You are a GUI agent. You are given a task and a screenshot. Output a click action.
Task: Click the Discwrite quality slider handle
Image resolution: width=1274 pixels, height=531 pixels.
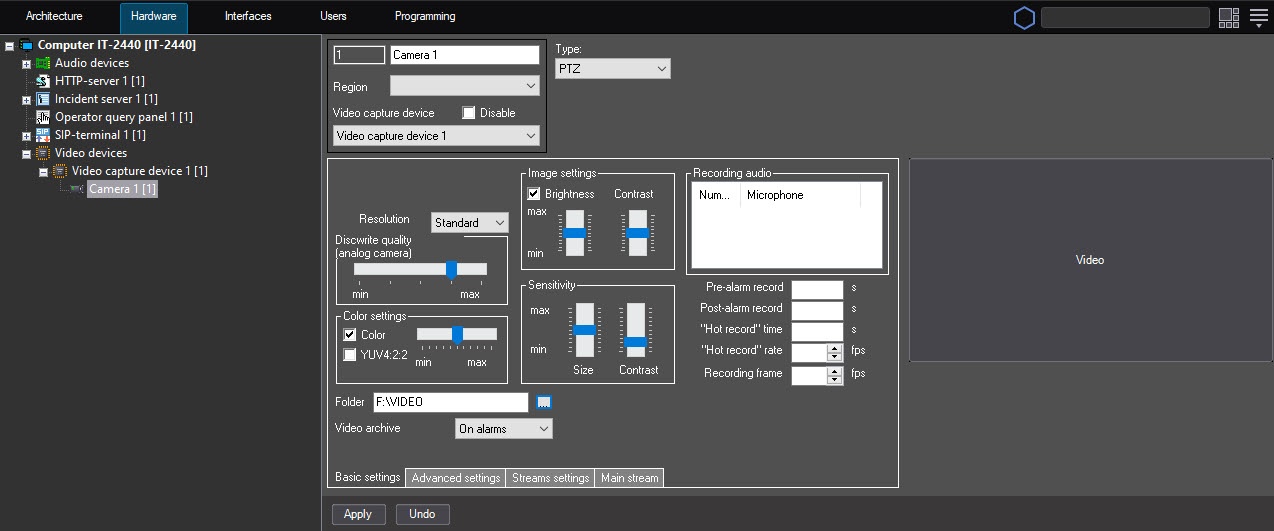451,269
